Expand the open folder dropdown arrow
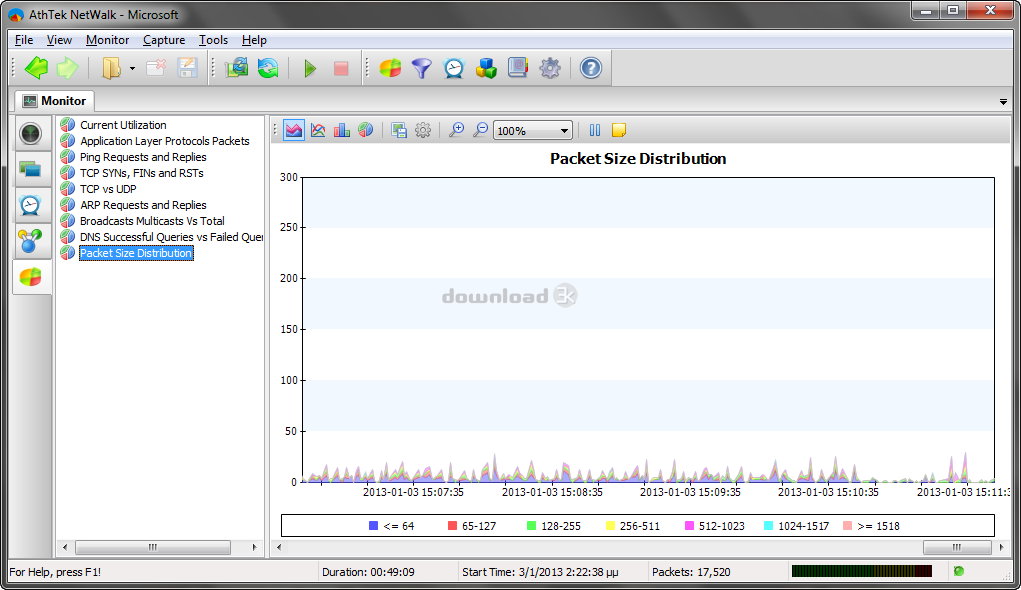 132,68
